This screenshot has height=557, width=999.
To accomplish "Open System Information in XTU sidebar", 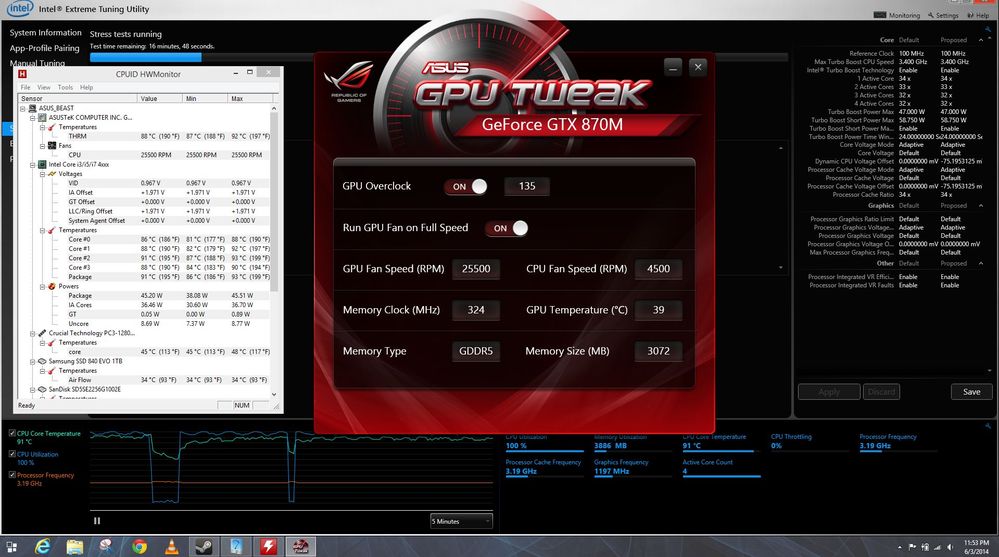I will coord(45,32).
